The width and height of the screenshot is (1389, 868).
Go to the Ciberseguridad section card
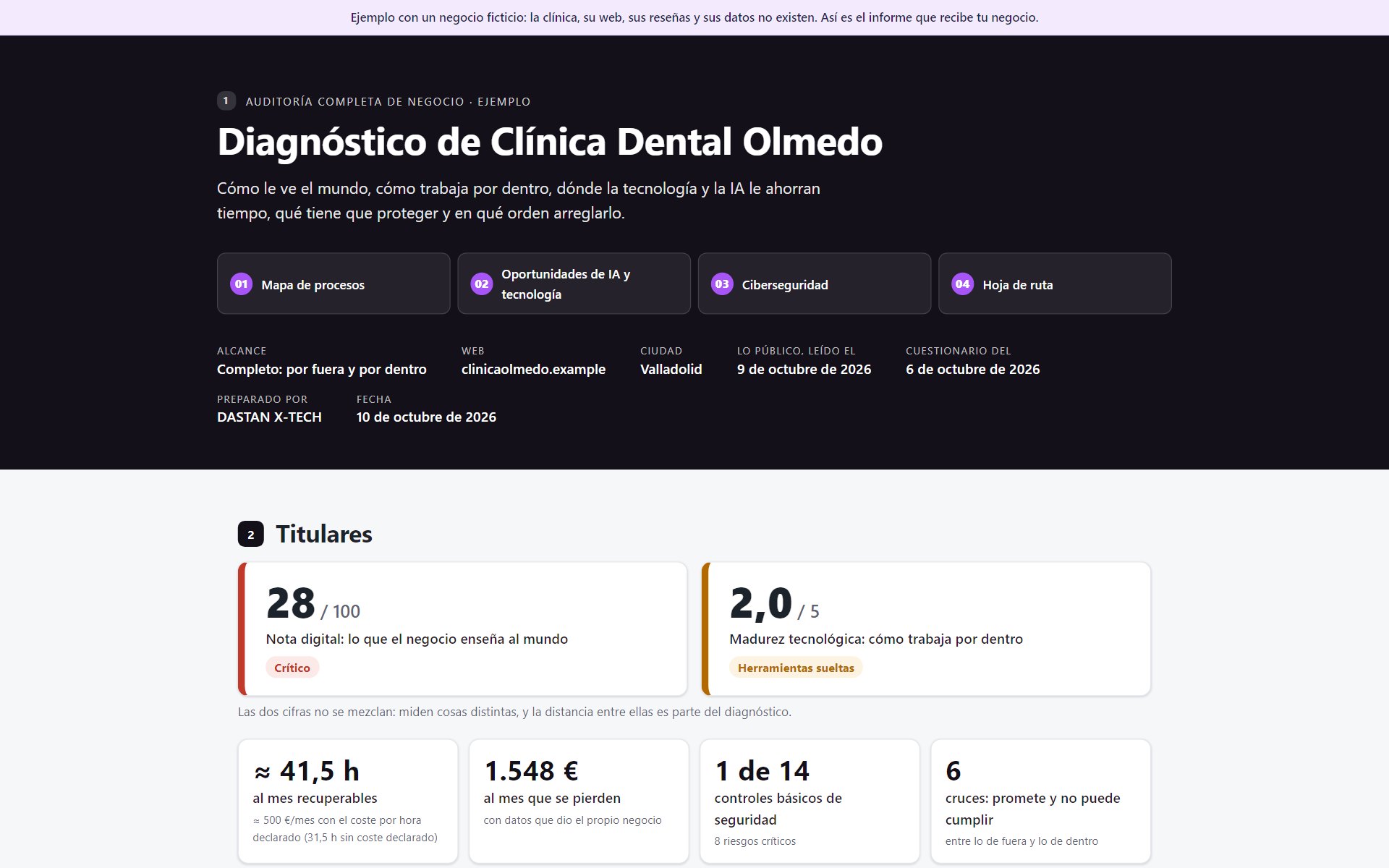[x=815, y=284]
